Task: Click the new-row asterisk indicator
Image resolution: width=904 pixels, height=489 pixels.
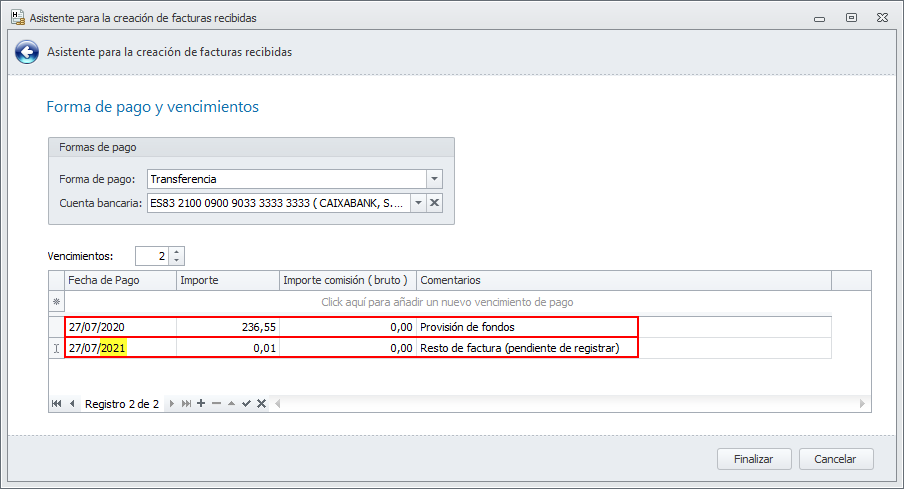Action: click(56, 302)
